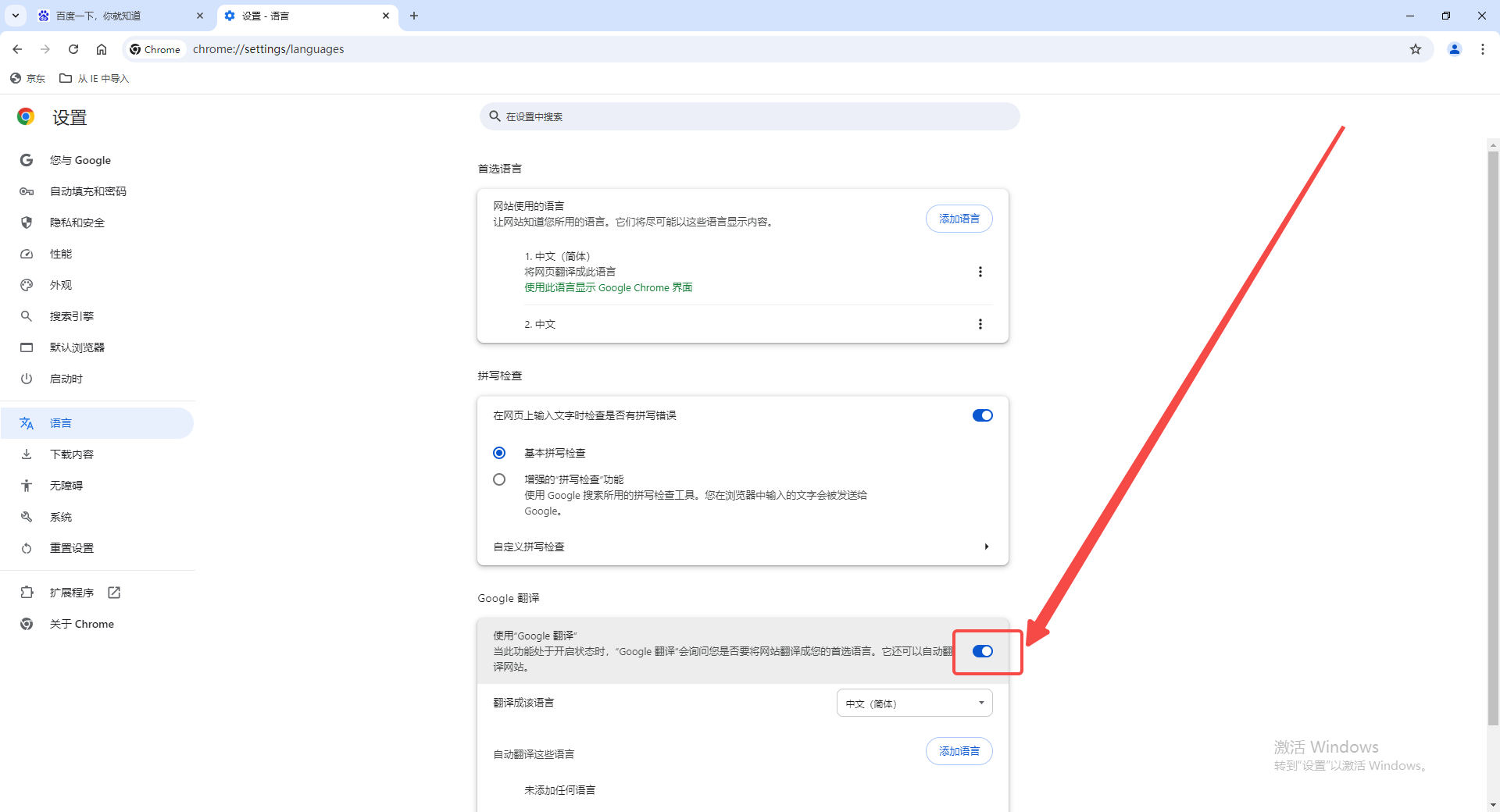Click the Google 翻译 section heading

[x=509, y=598]
